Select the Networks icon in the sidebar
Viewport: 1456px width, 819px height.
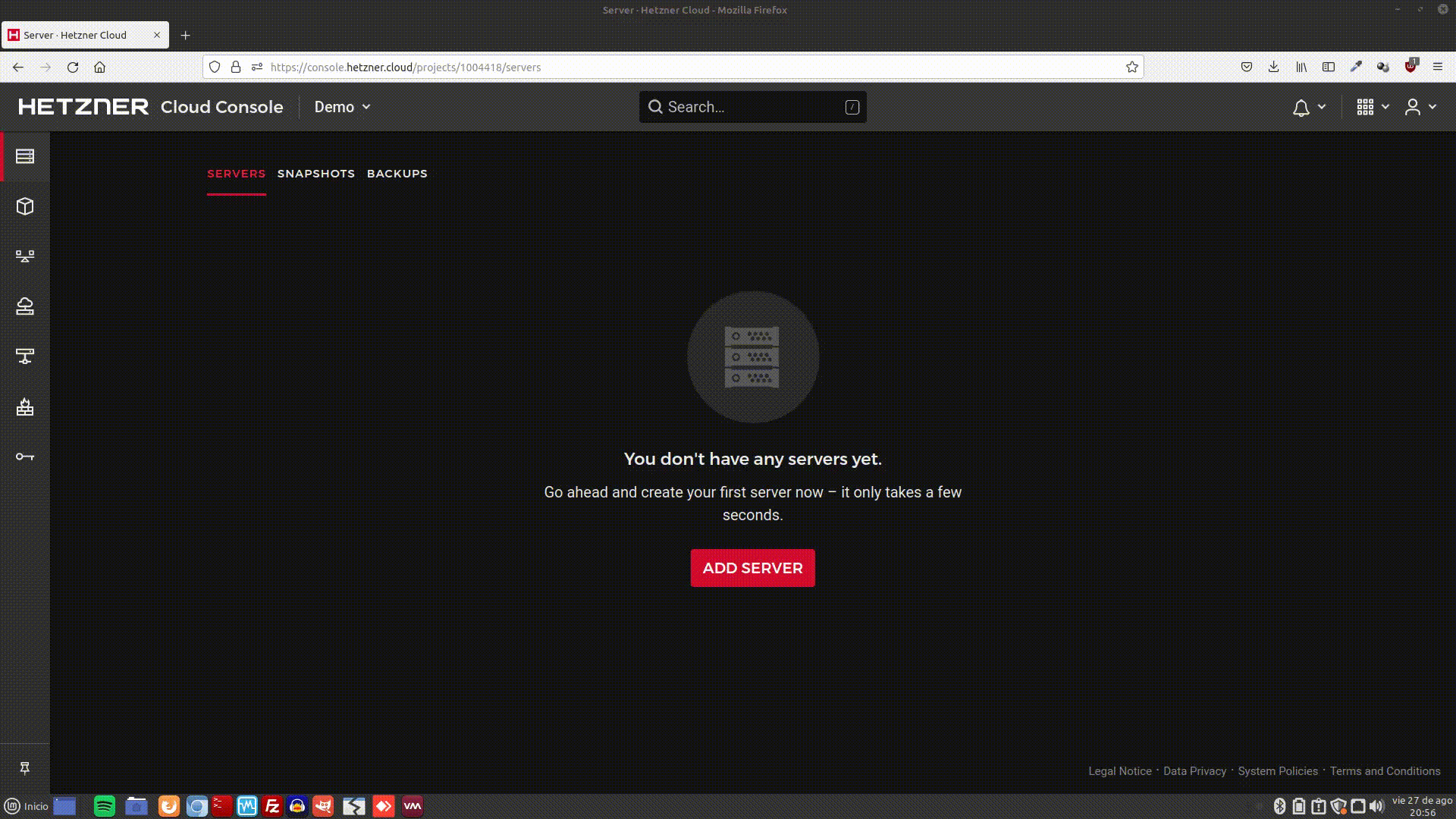click(x=25, y=256)
